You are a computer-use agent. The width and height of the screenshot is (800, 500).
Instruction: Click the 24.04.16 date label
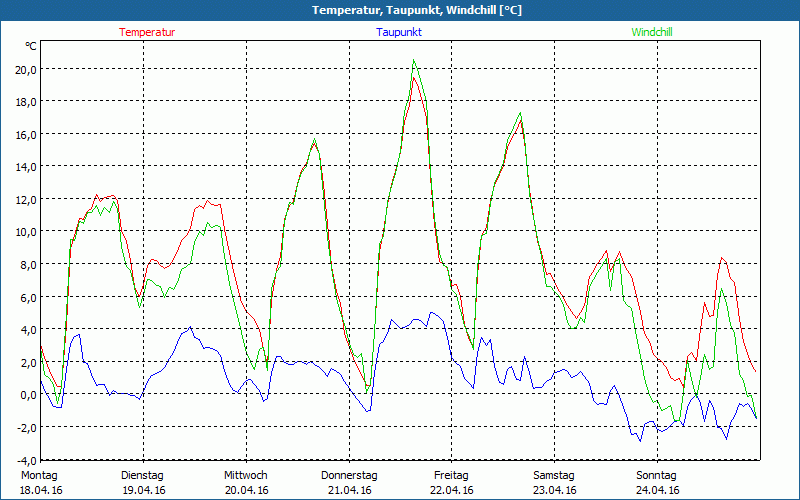coord(658,490)
